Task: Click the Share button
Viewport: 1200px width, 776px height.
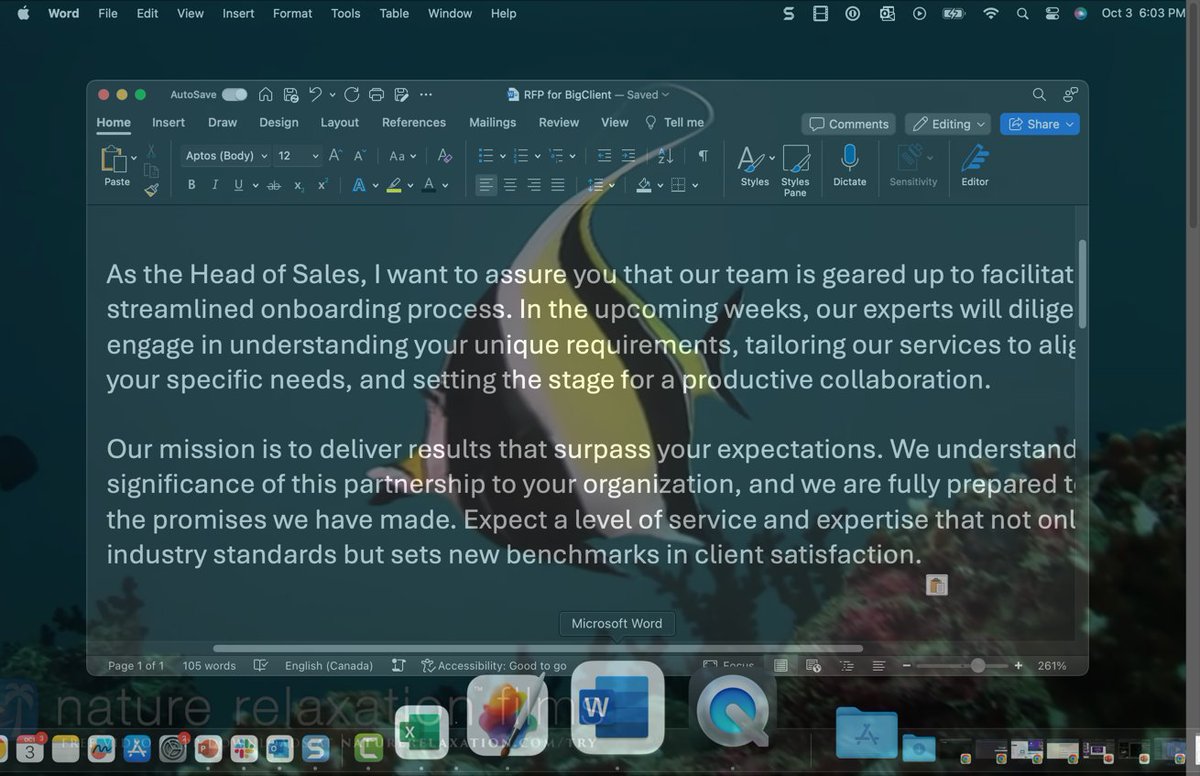Action: point(1039,124)
